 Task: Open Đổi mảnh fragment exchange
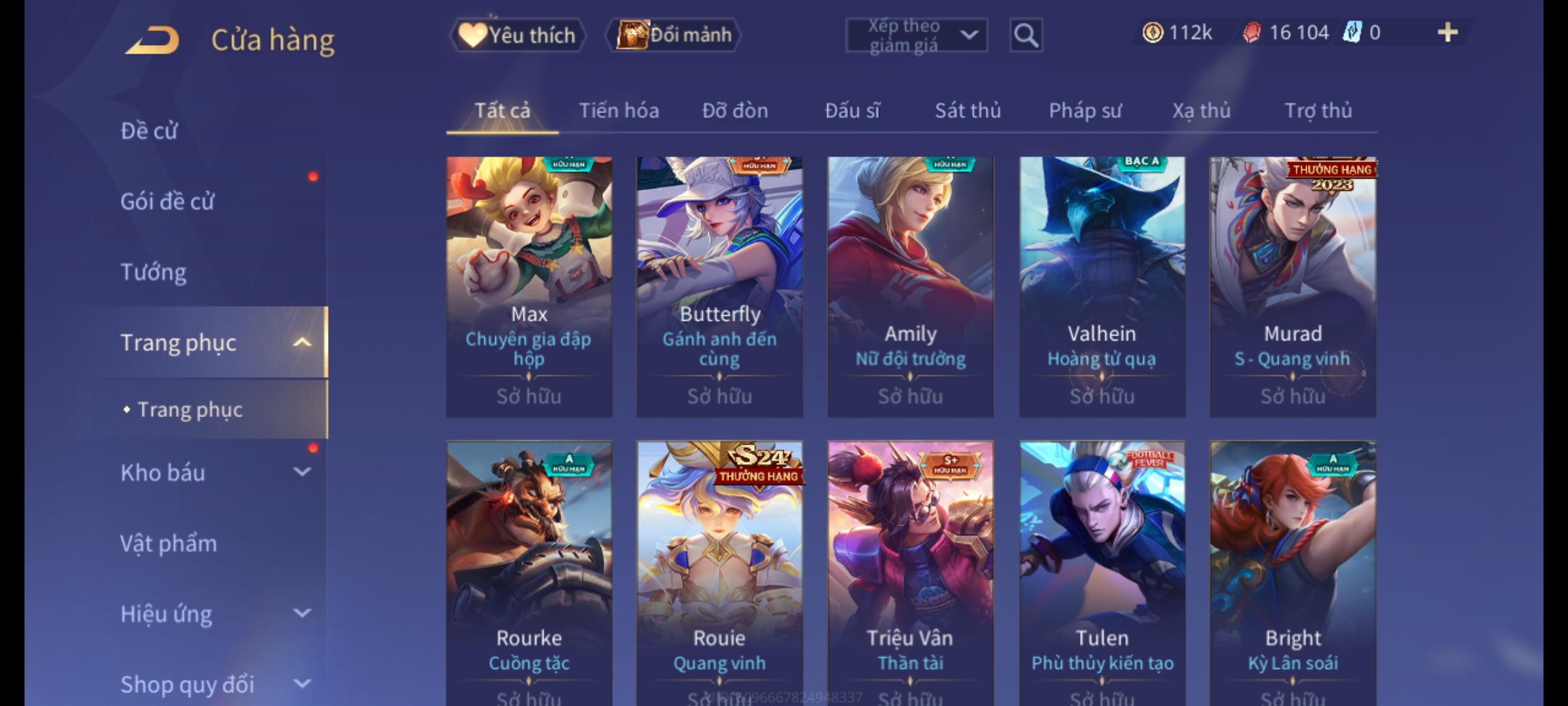coord(674,35)
